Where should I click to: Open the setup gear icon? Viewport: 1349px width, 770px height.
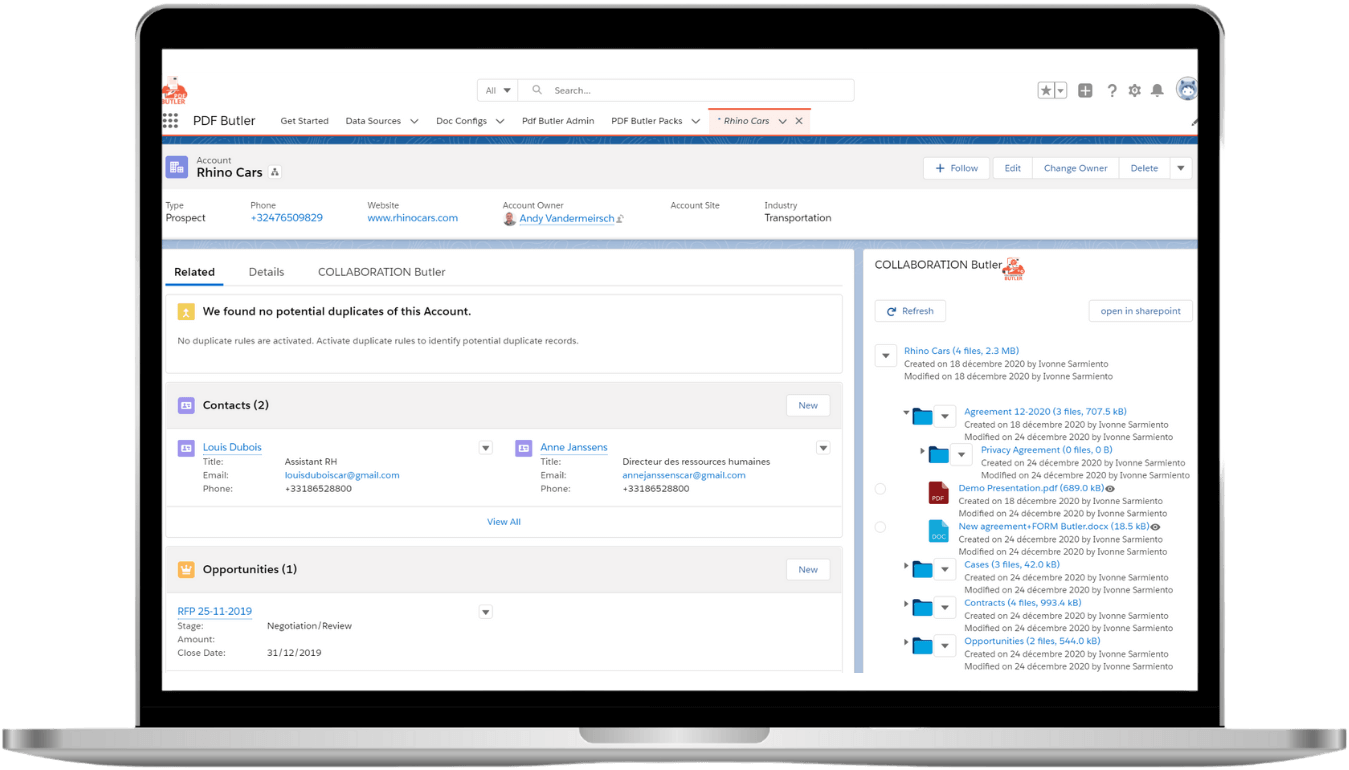pyautogui.click(x=1135, y=90)
